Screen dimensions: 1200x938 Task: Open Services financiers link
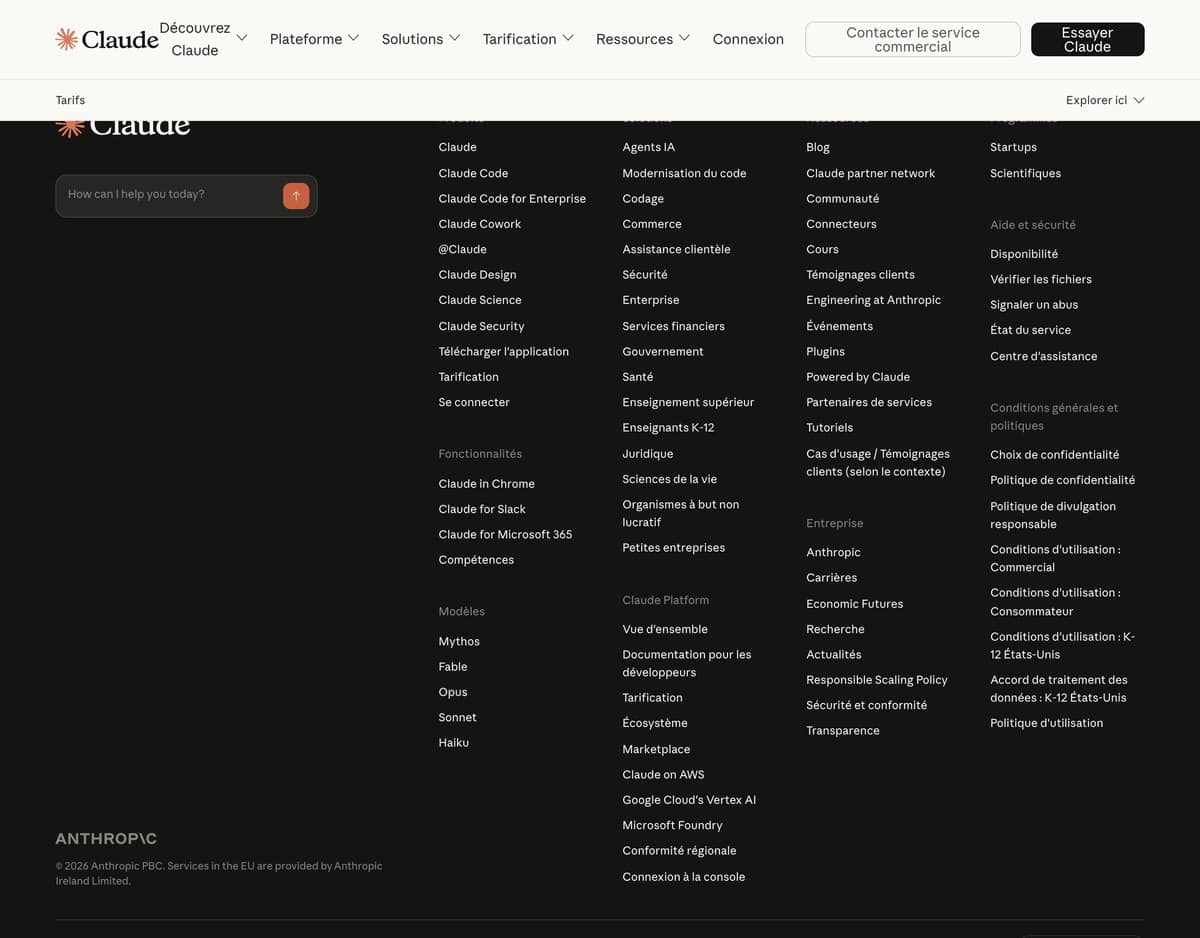pos(673,326)
